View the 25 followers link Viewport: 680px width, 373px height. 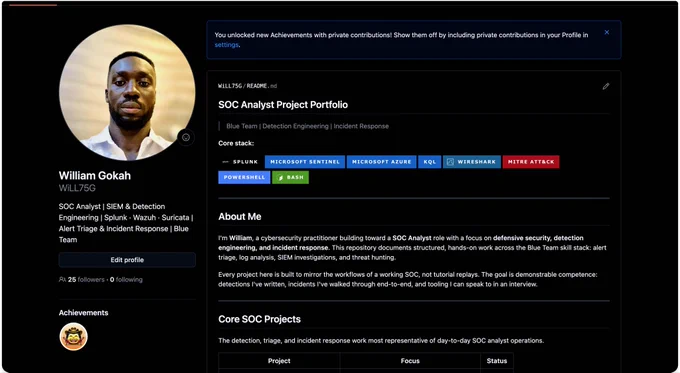86,280
